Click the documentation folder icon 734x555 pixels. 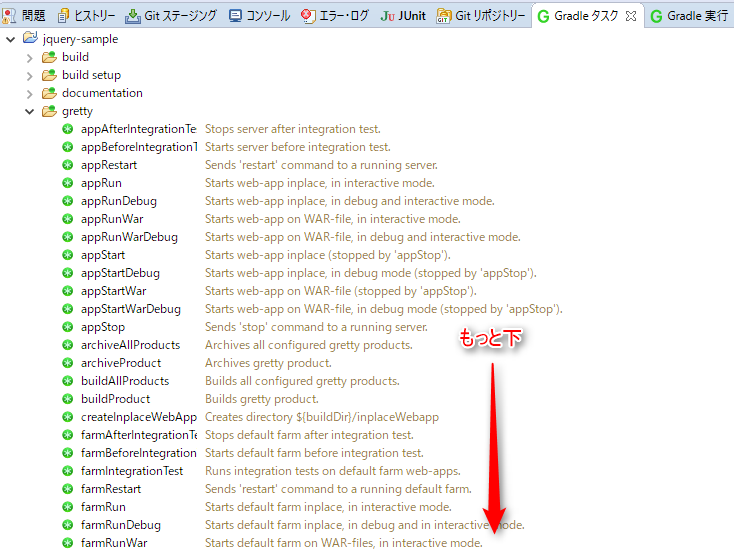pos(49,93)
